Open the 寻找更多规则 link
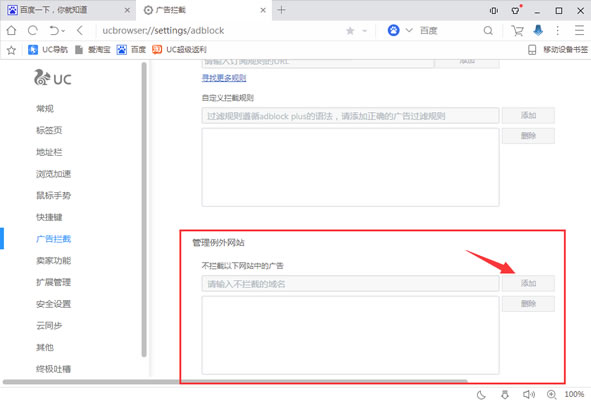Viewport: 591px width, 402px height. point(224,78)
